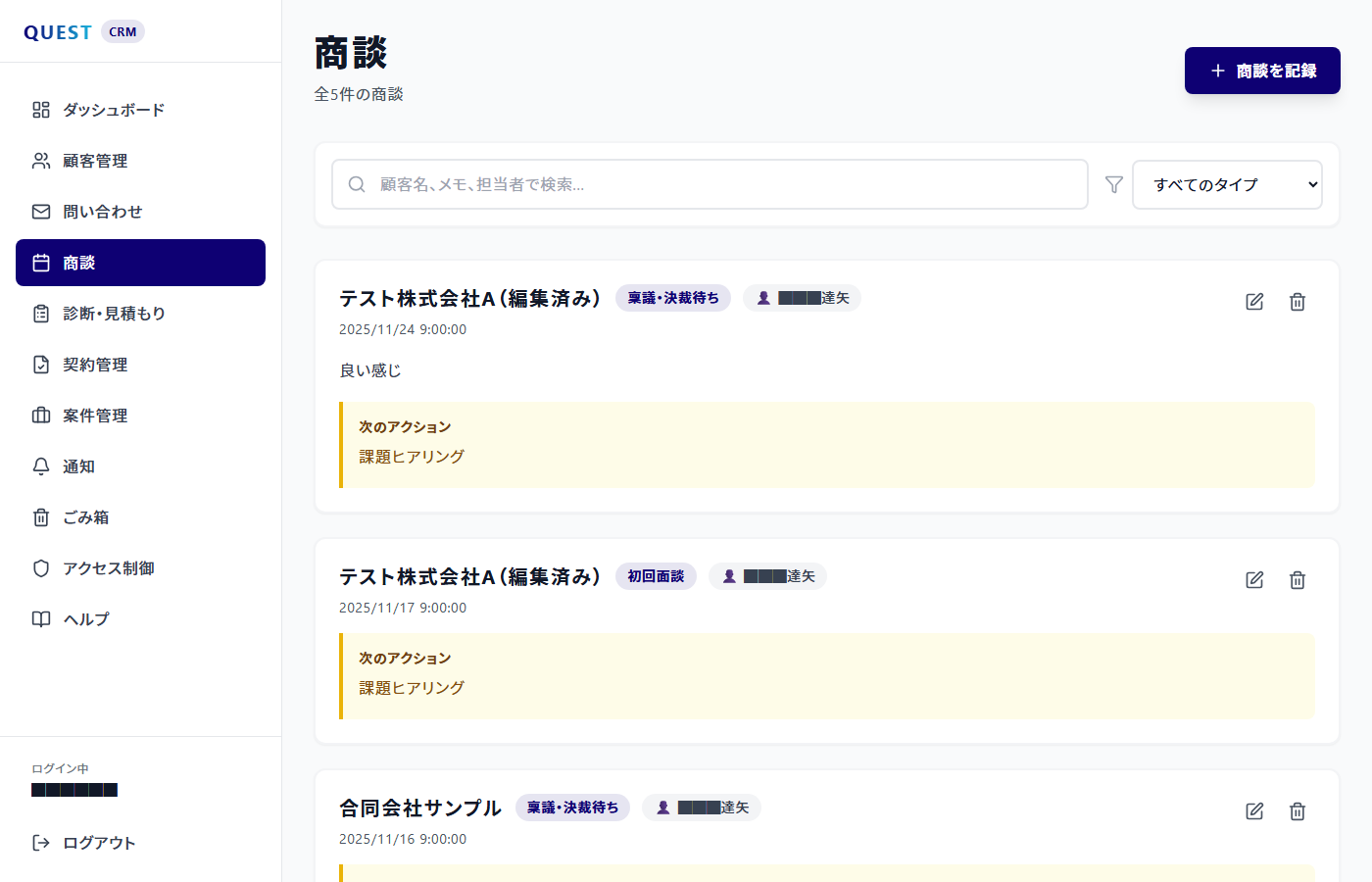Screen dimensions: 1372x882
Task: Open the ダッシュボード sidebar icon
Action: (40, 110)
